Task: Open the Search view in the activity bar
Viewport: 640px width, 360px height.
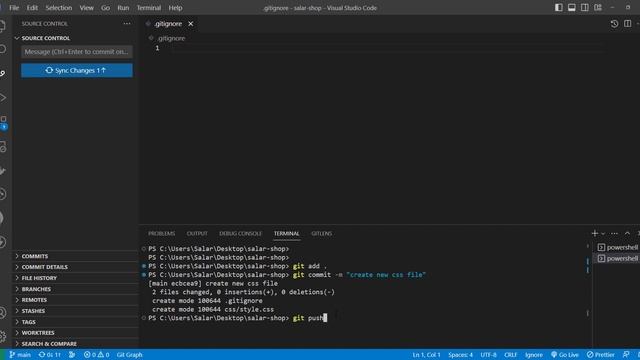Action: [x=2, y=49]
